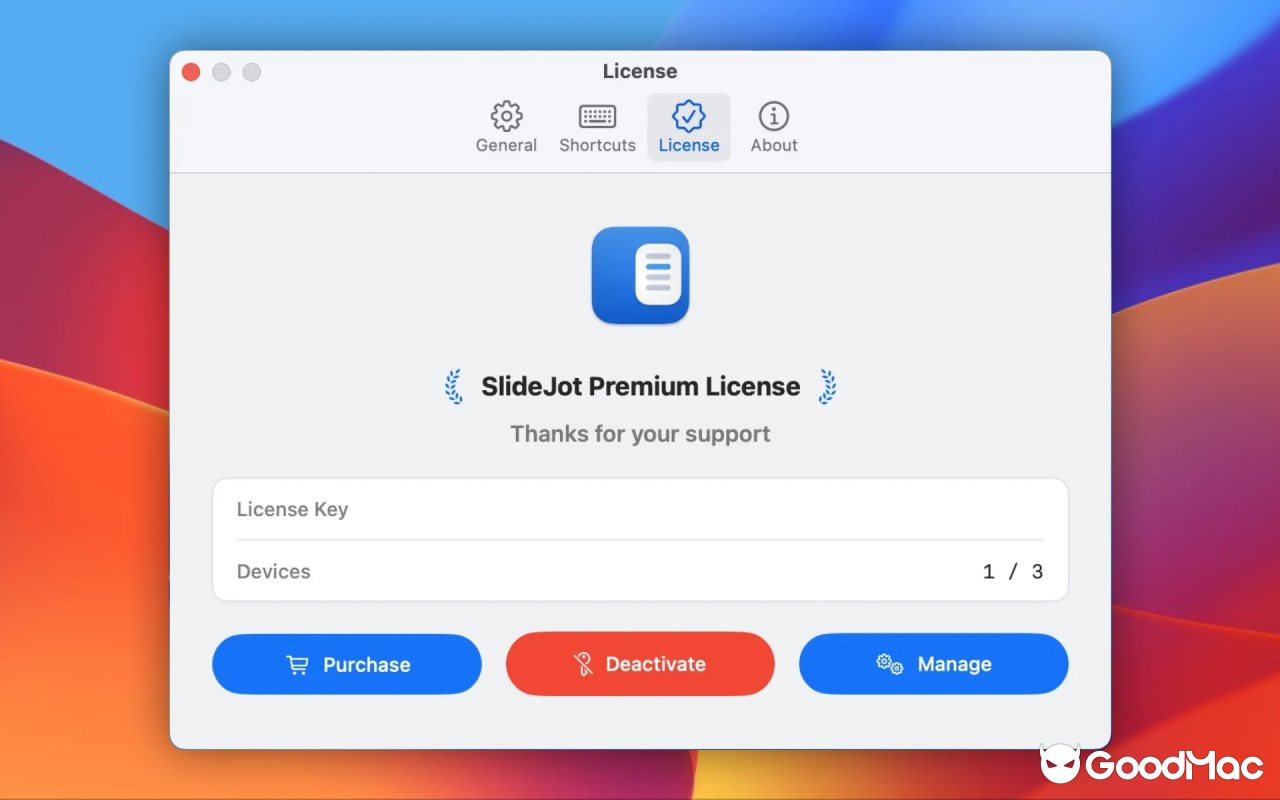Screen dimensions: 1280x800
Task: Open license management via Manage button
Action: 933,663
